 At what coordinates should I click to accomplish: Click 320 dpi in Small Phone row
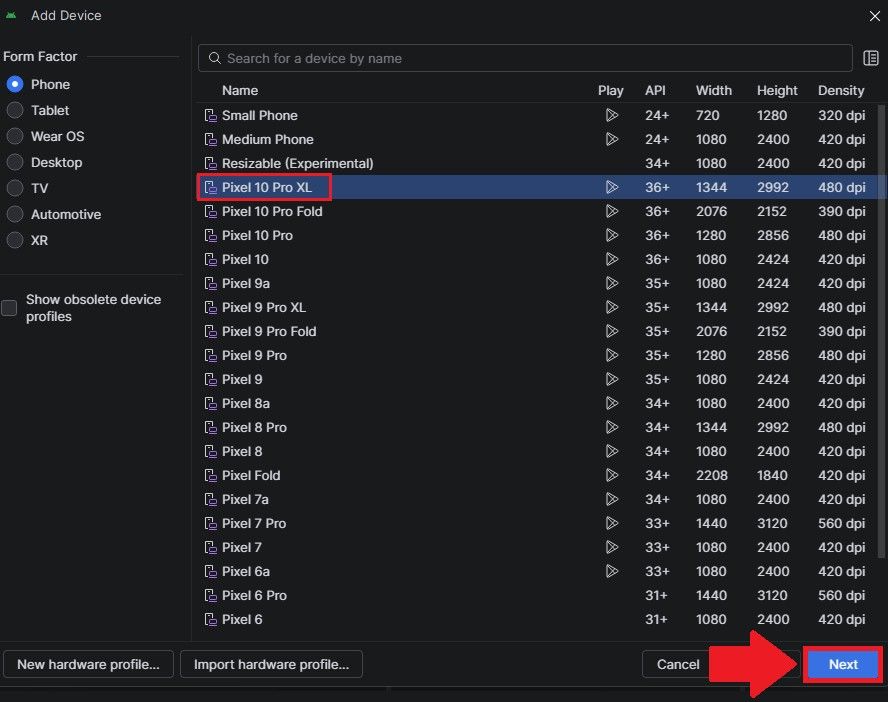(x=841, y=115)
